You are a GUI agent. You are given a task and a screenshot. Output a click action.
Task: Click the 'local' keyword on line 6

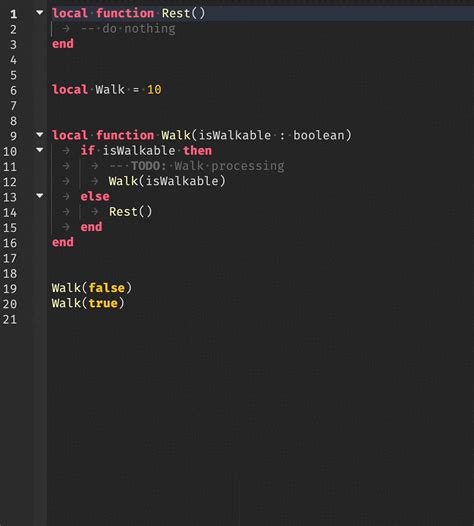click(70, 90)
